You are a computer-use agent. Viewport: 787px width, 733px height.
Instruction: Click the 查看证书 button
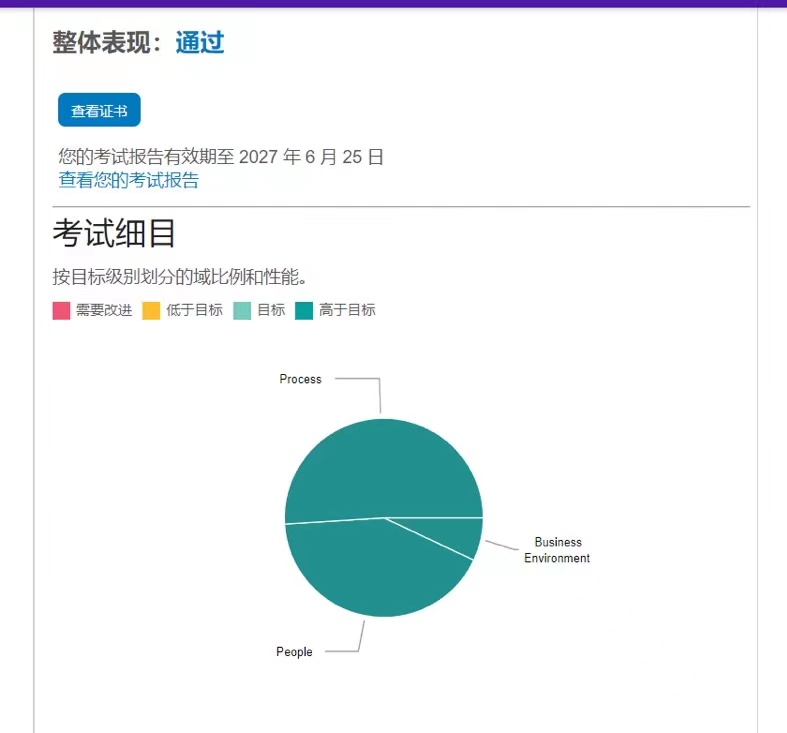pyautogui.click(x=99, y=110)
